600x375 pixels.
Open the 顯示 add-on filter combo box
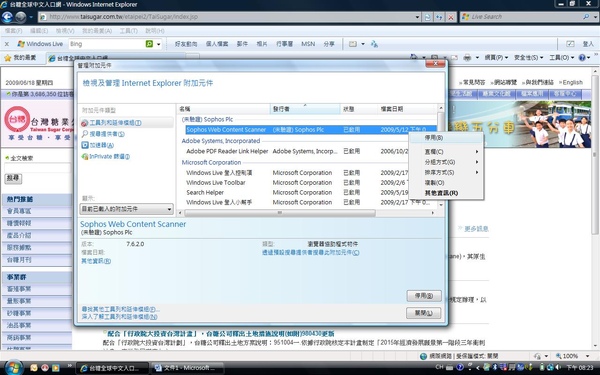pos(127,209)
